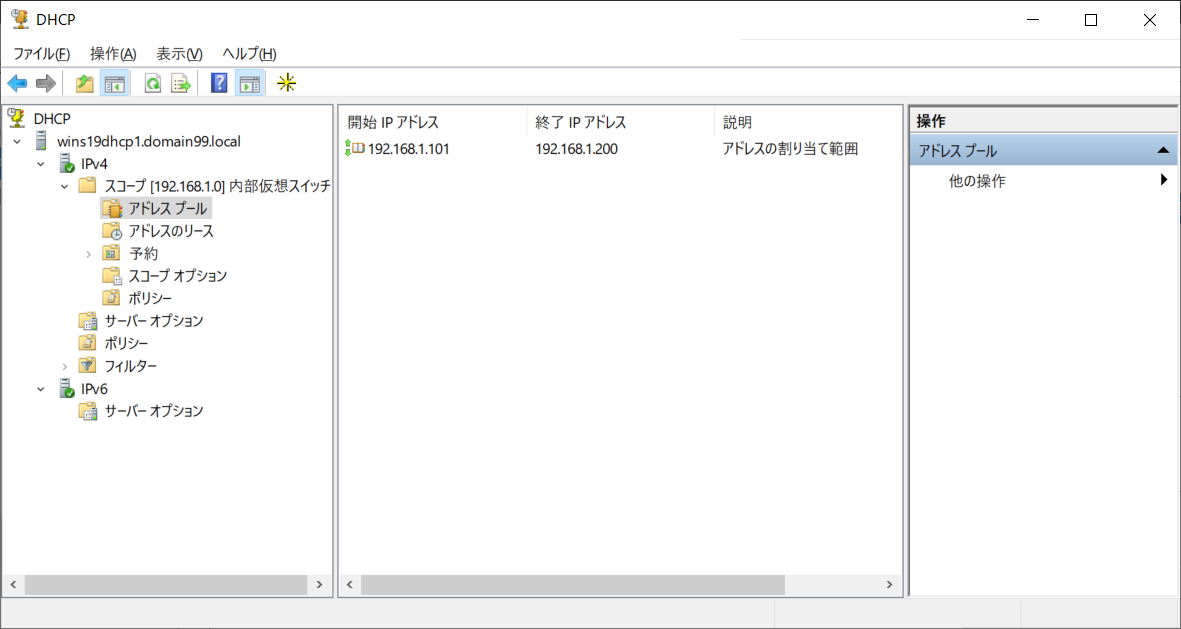Open the ヘルプ(H) menu

[249, 54]
